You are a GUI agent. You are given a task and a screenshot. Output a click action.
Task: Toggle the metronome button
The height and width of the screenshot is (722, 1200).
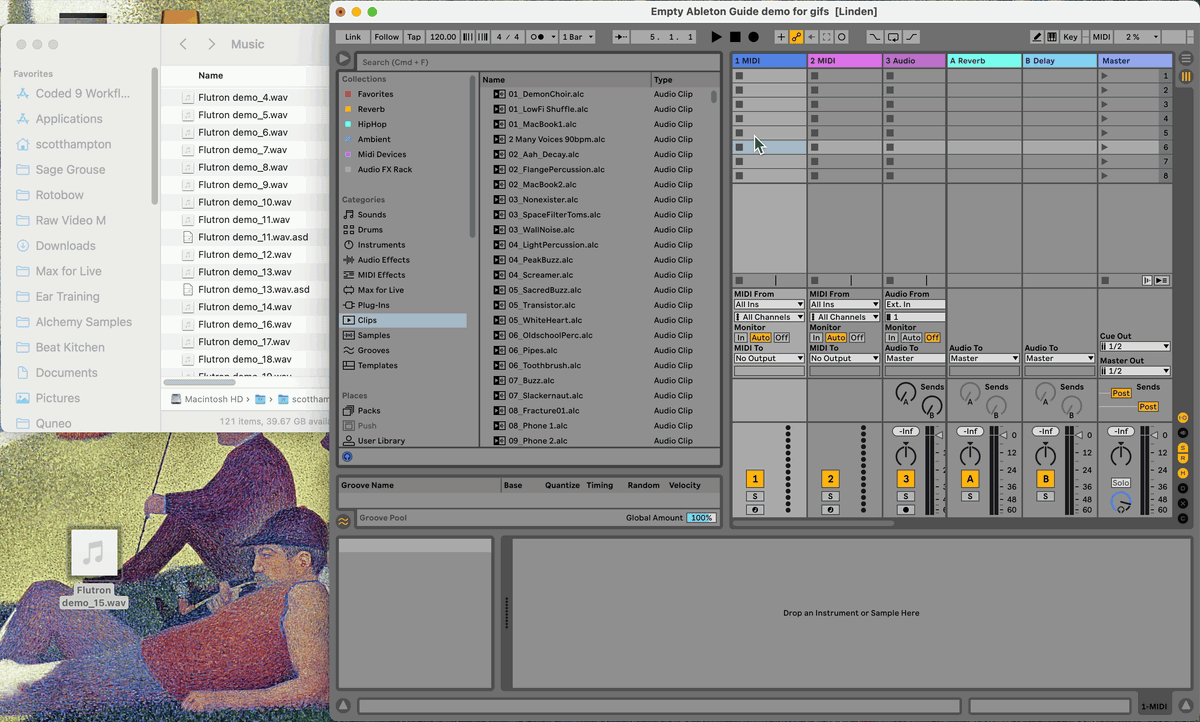click(x=540, y=37)
